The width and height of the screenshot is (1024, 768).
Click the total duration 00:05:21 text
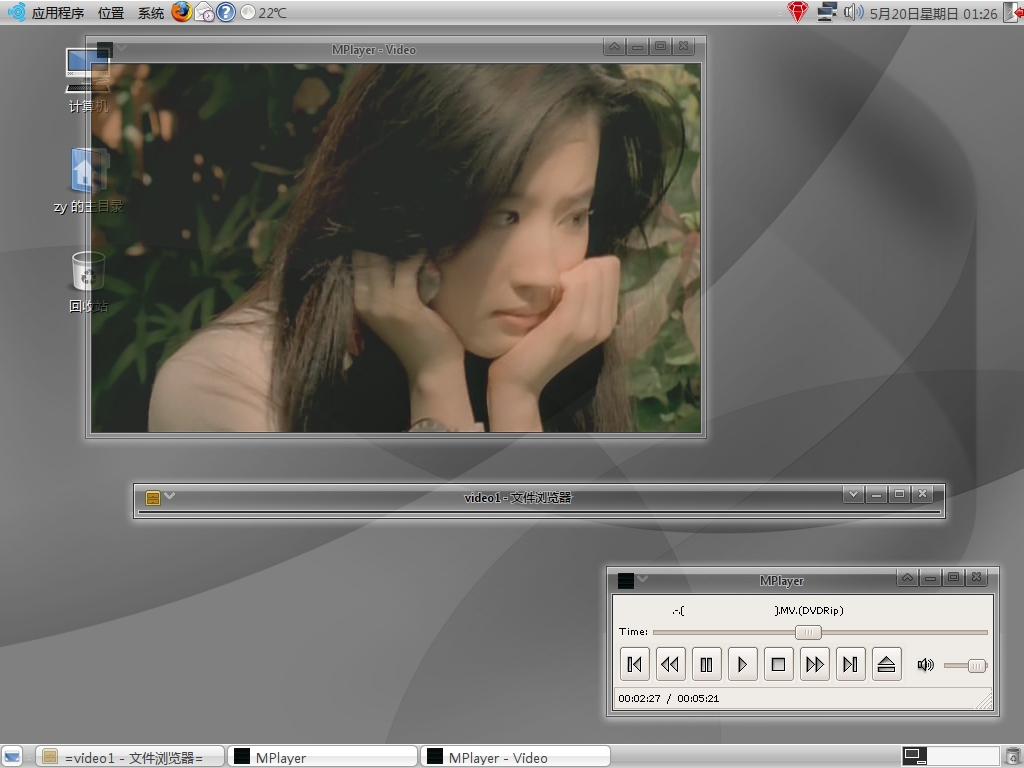pyautogui.click(x=698, y=698)
